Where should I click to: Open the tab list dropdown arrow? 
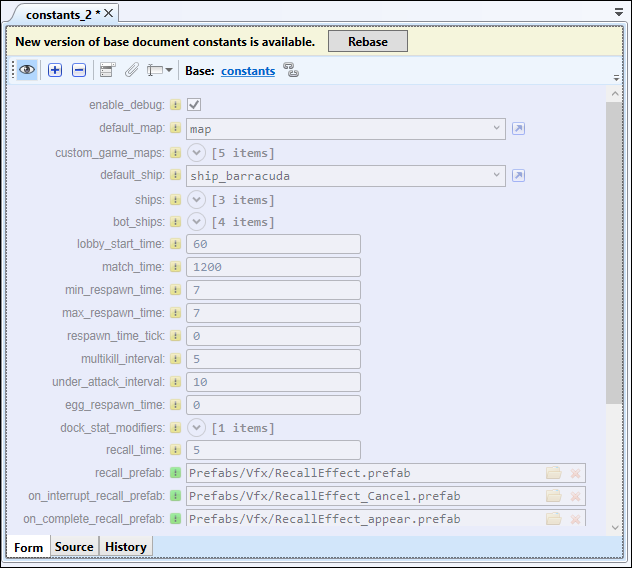click(x=619, y=12)
